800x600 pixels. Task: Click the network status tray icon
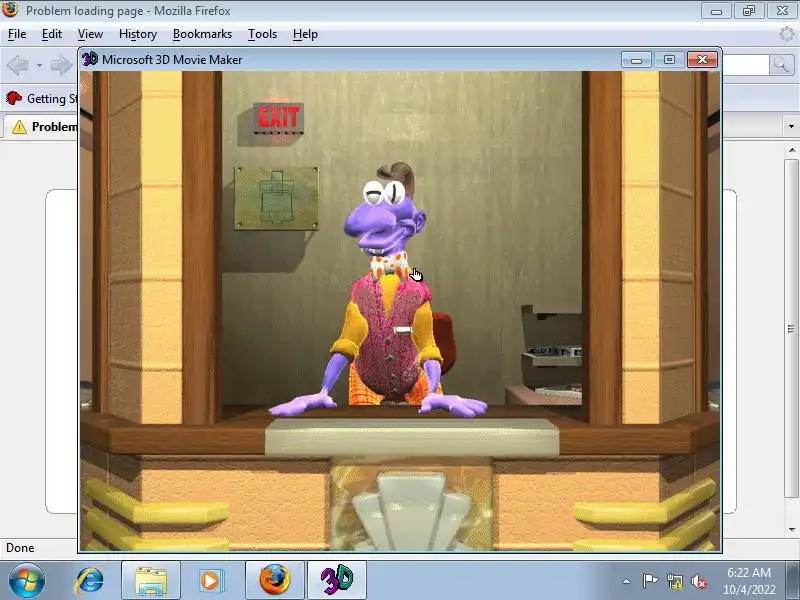pos(674,581)
